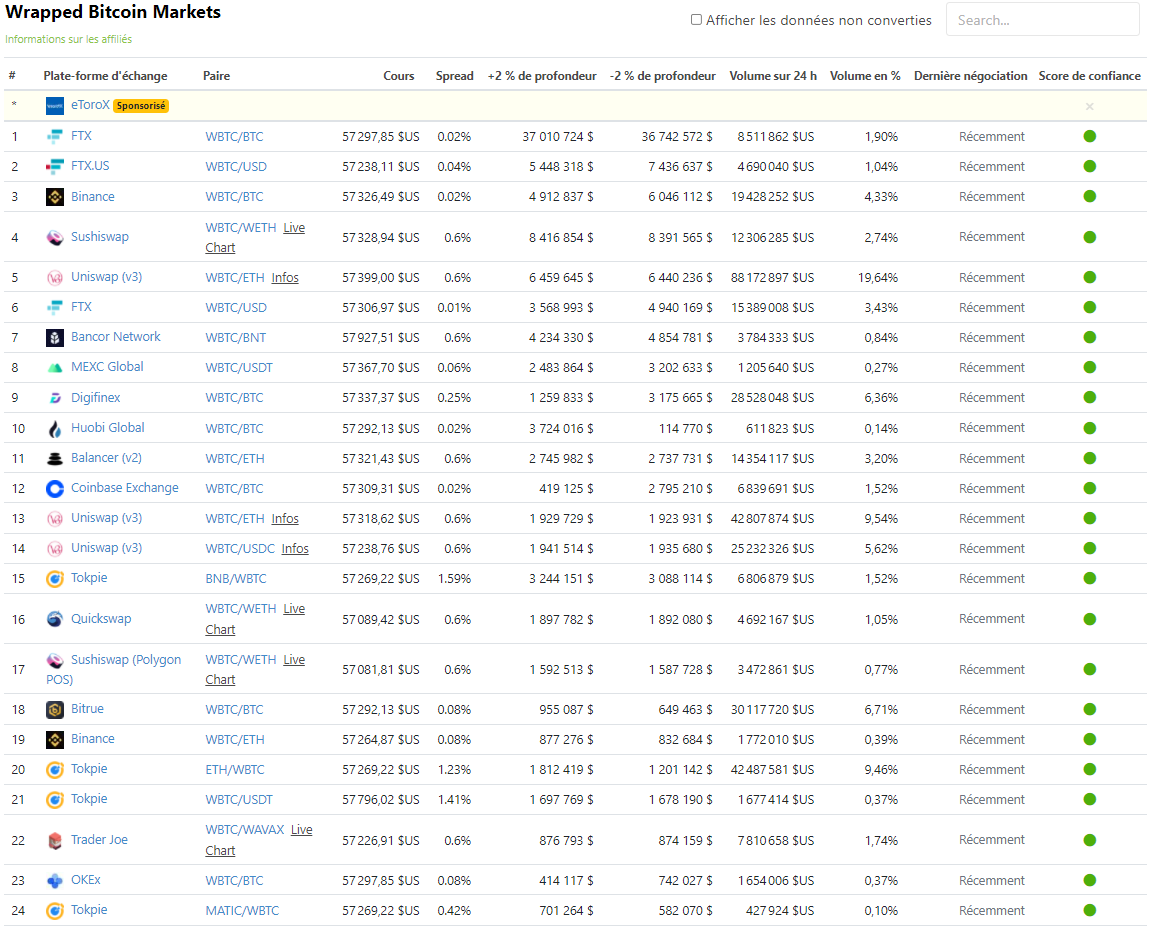Open the eToroX exchange link

click(90, 105)
